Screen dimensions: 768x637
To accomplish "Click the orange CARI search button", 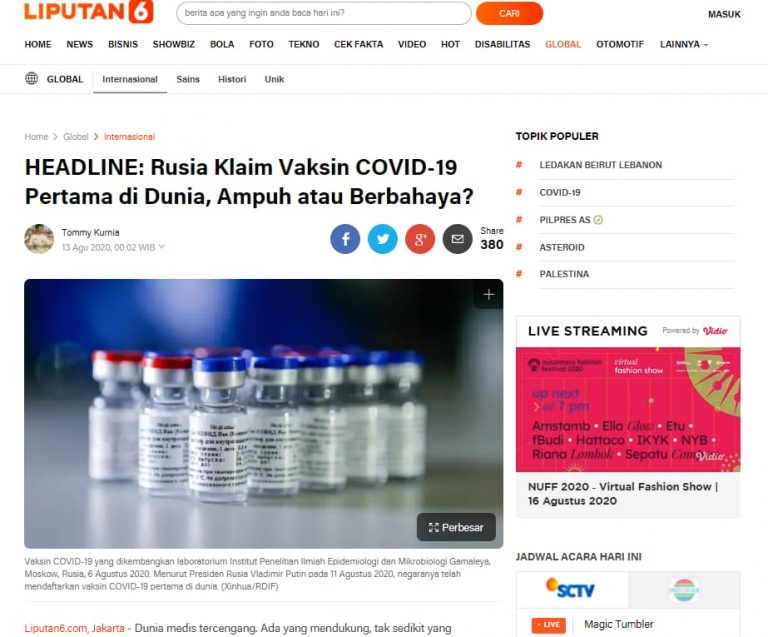I will 509,13.
